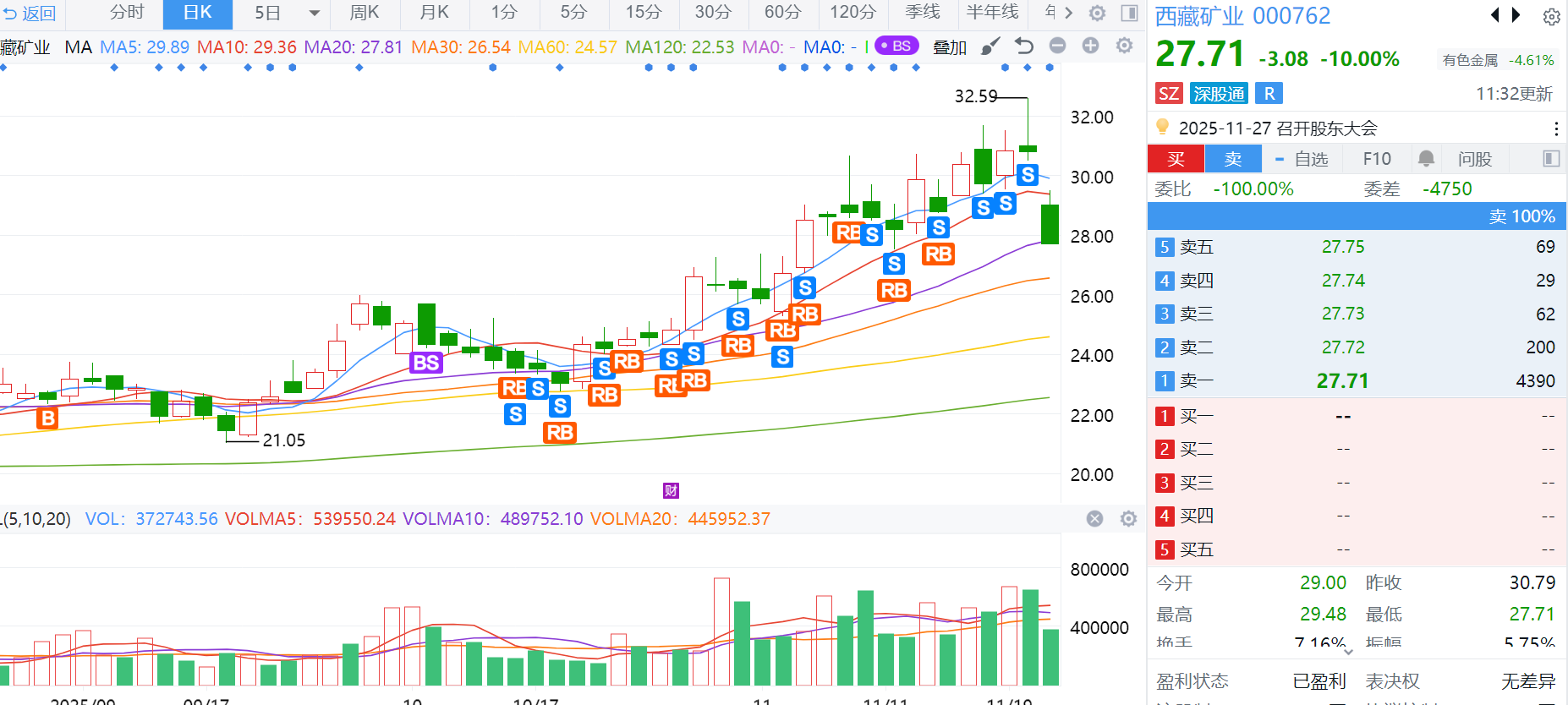
Task: Click the 财 financial marker on chart
Action: (671, 490)
